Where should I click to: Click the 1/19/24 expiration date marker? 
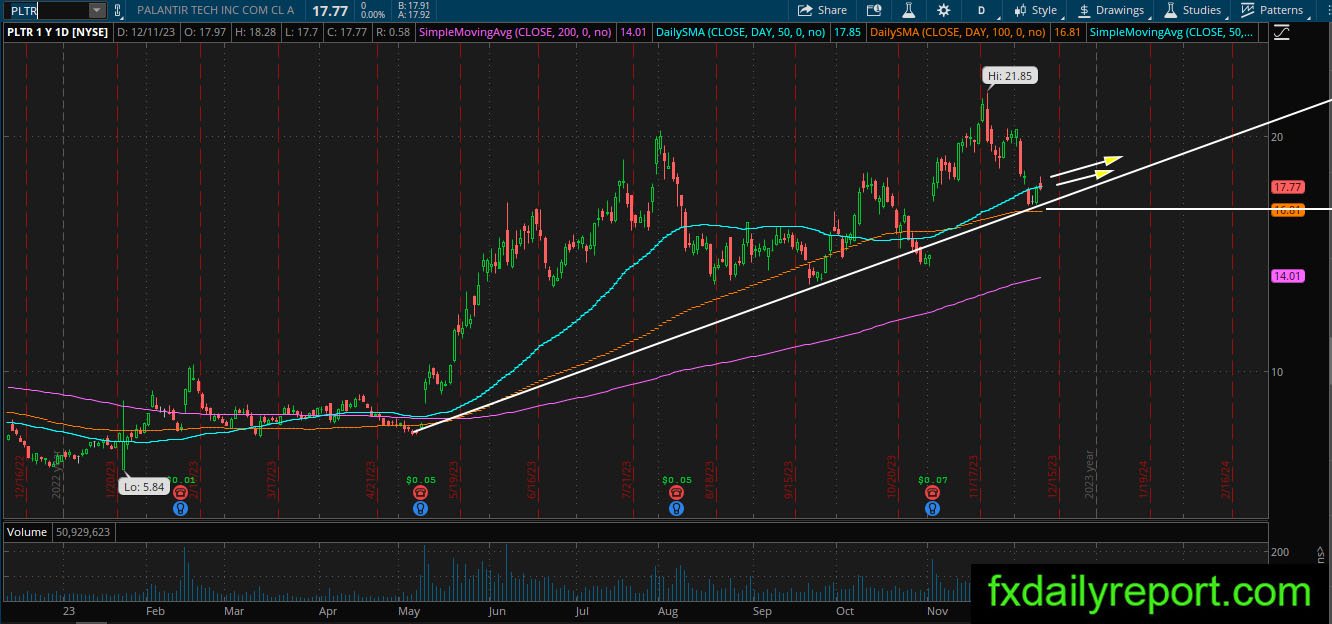1143,478
